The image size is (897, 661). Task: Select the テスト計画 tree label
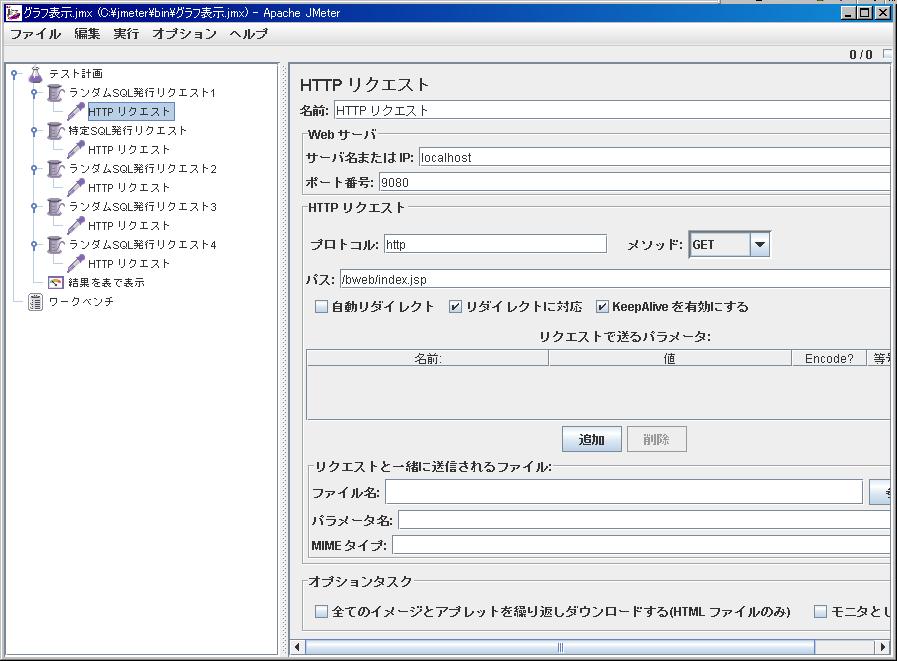(x=76, y=74)
